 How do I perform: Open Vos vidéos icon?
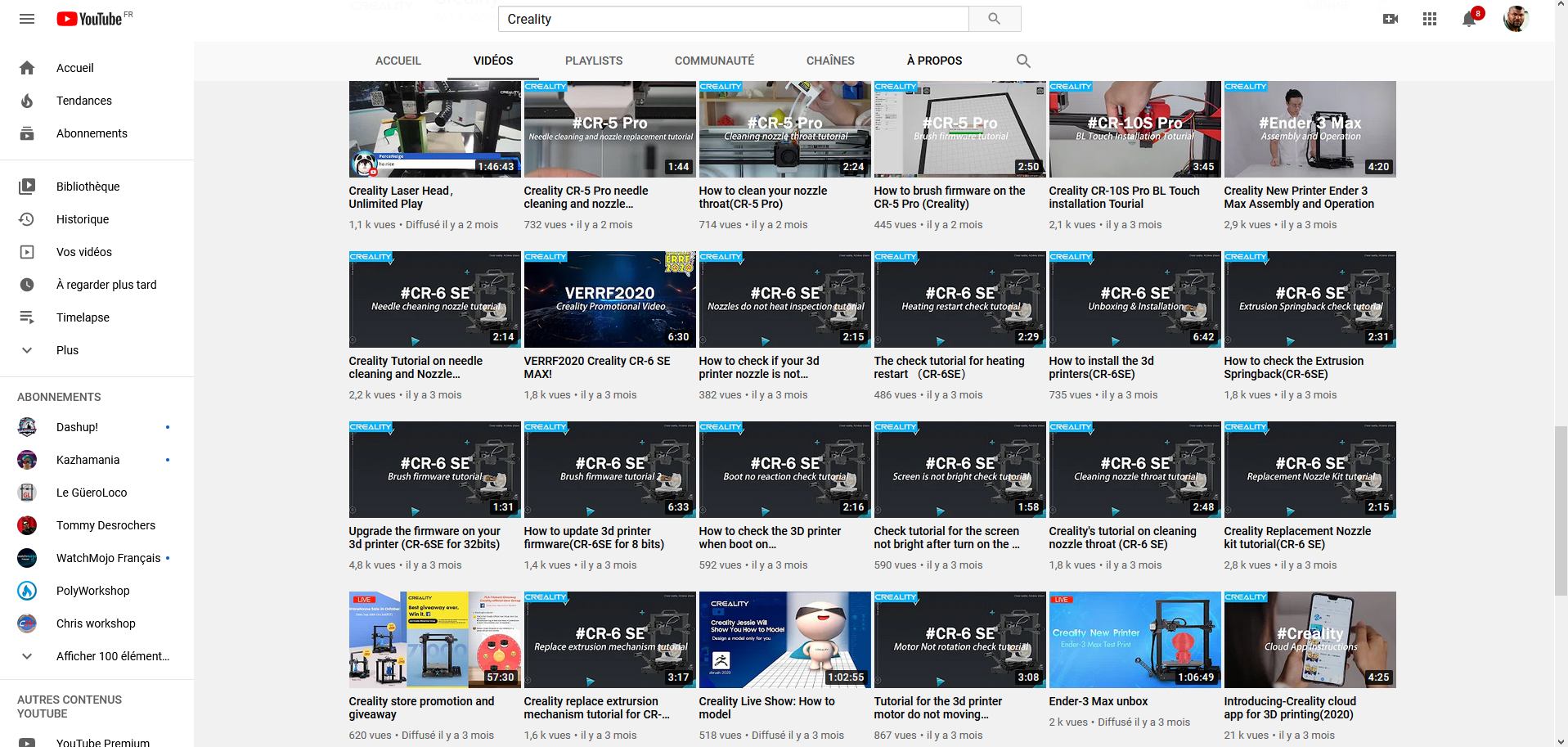[27, 252]
